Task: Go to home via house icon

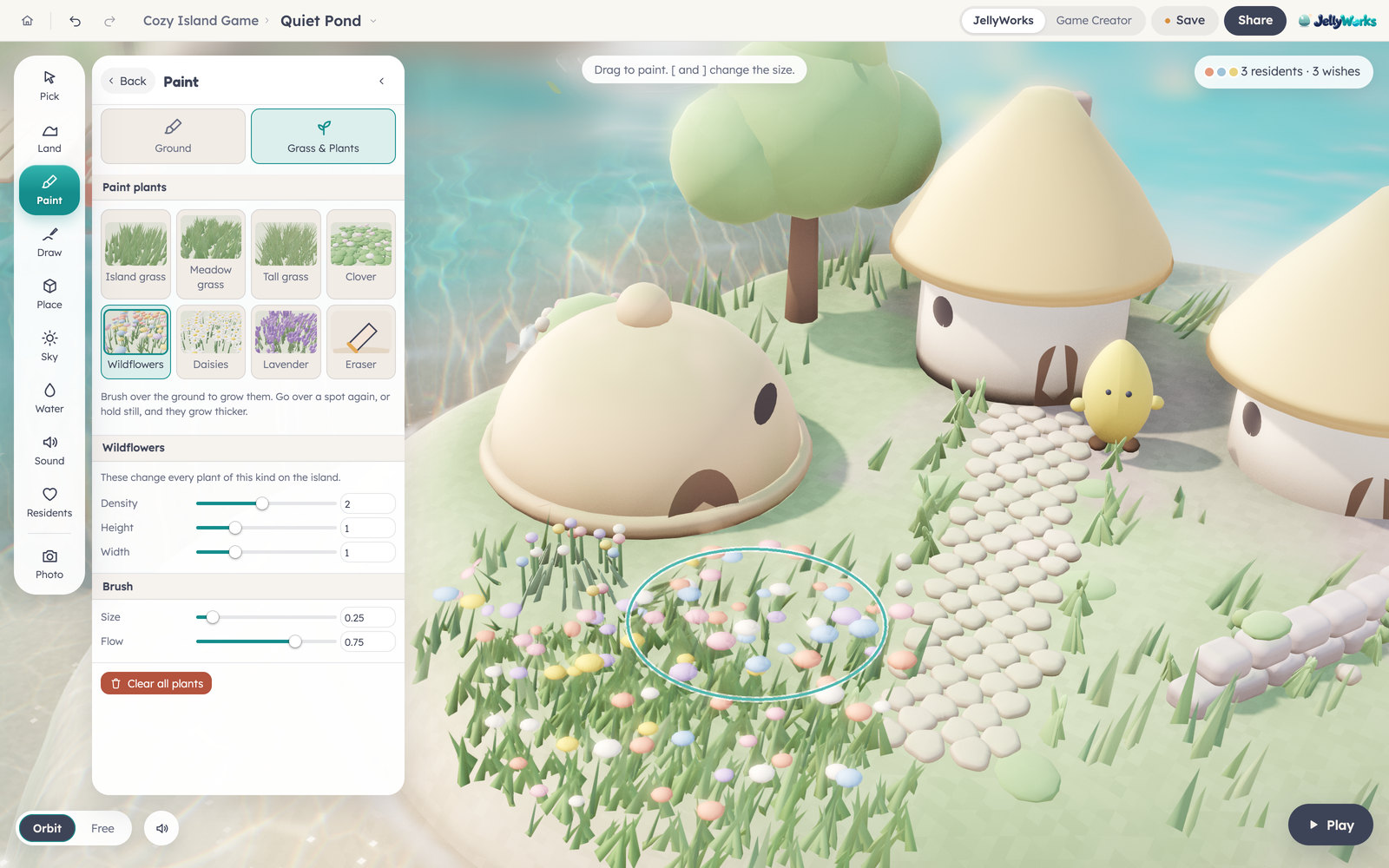Action: click(27, 21)
